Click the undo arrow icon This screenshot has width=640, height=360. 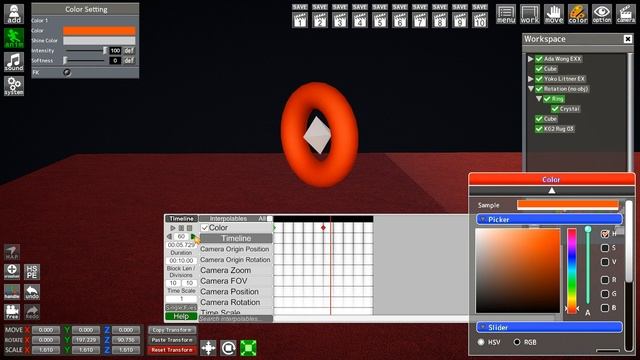click(x=32, y=292)
